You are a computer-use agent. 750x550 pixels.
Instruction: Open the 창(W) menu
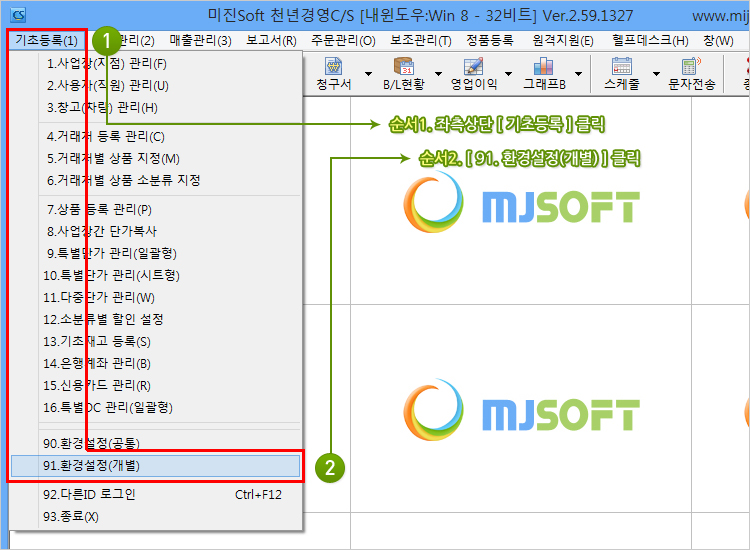tap(718, 41)
